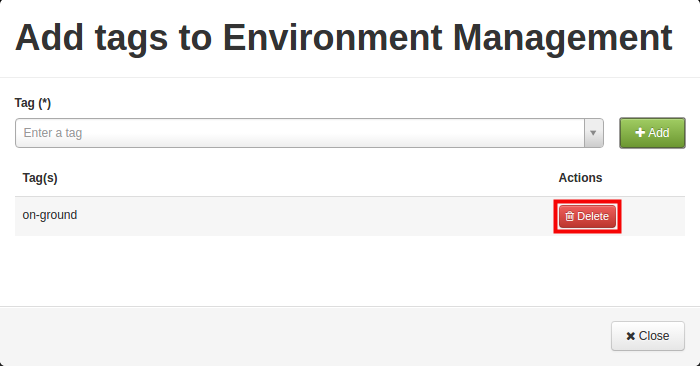The width and height of the screenshot is (700, 366).
Task: Click the word 'Add' in green button
Action: point(658,133)
